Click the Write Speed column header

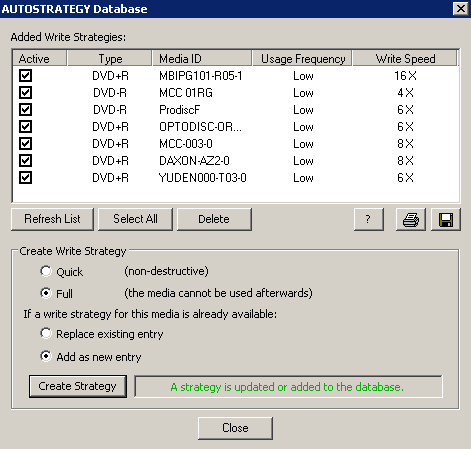[405, 59]
